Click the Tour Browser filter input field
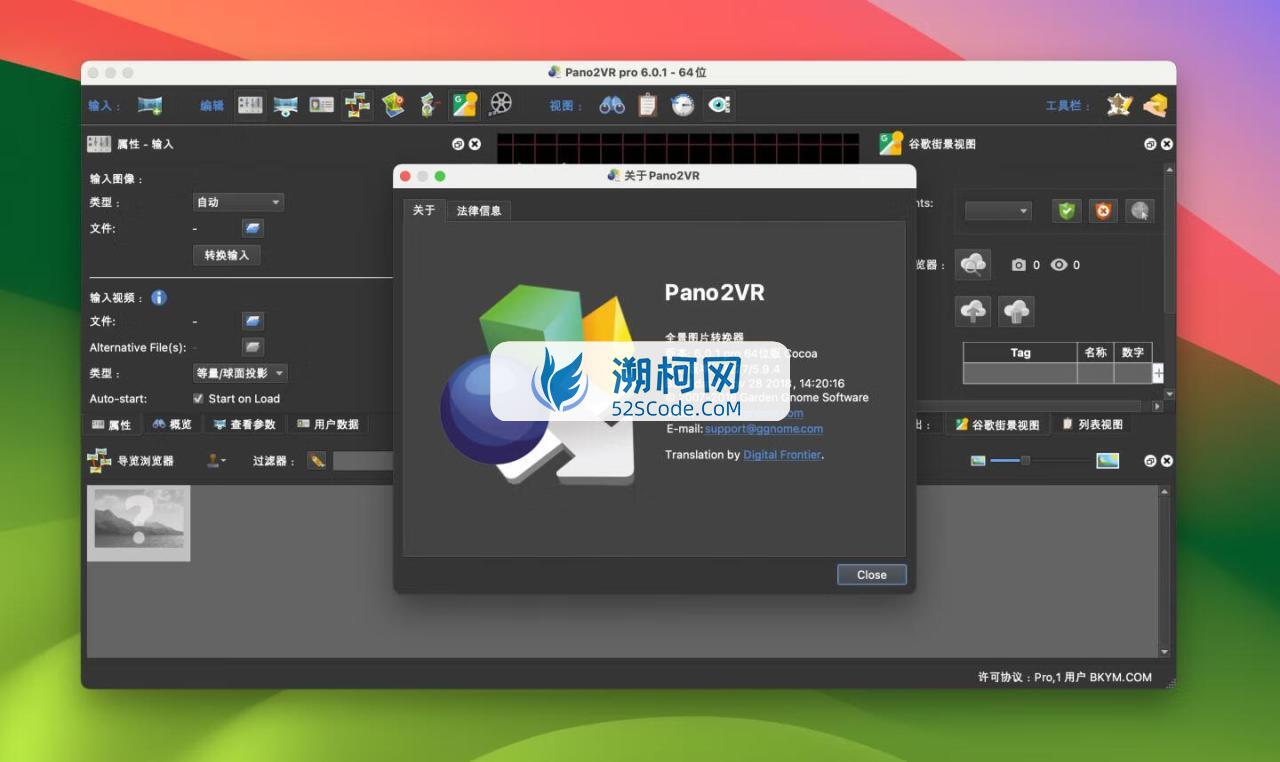Image resolution: width=1280 pixels, height=762 pixels. (x=363, y=461)
